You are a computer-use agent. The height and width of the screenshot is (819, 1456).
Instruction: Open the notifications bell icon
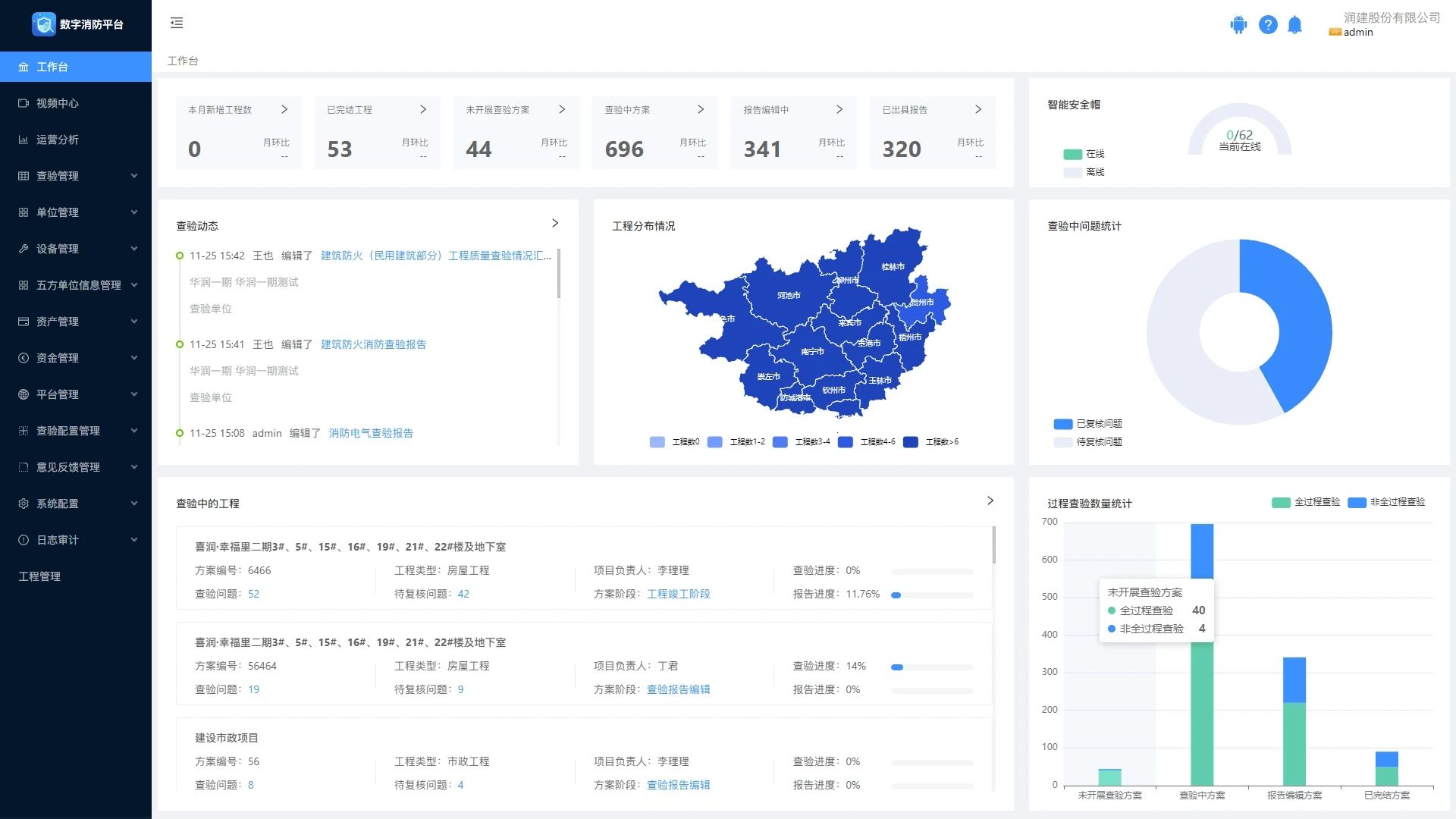(x=1295, y=25)
